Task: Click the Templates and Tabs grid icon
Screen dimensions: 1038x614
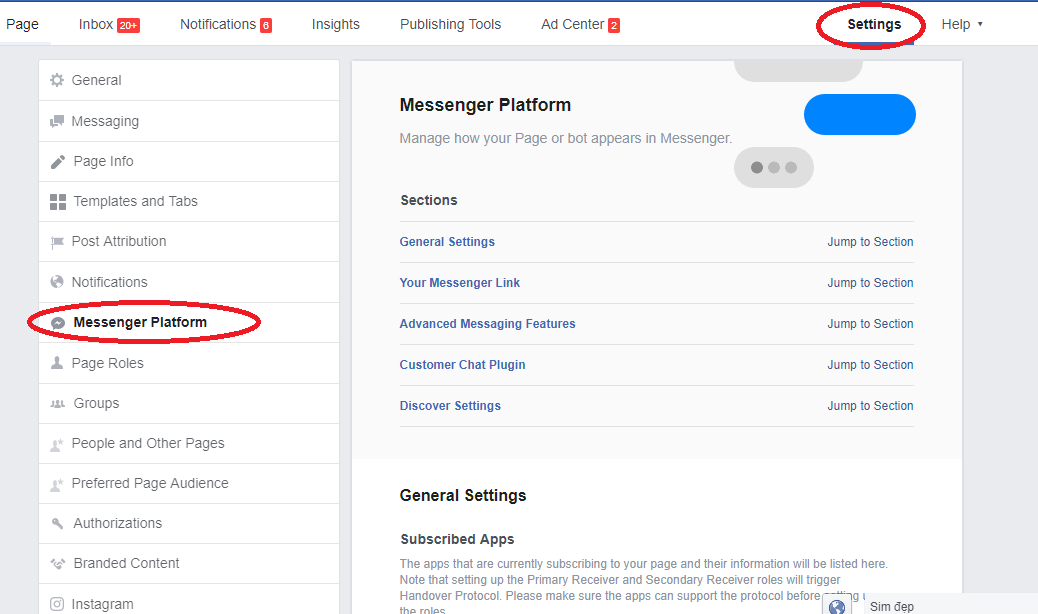Action: coord(58,202)
